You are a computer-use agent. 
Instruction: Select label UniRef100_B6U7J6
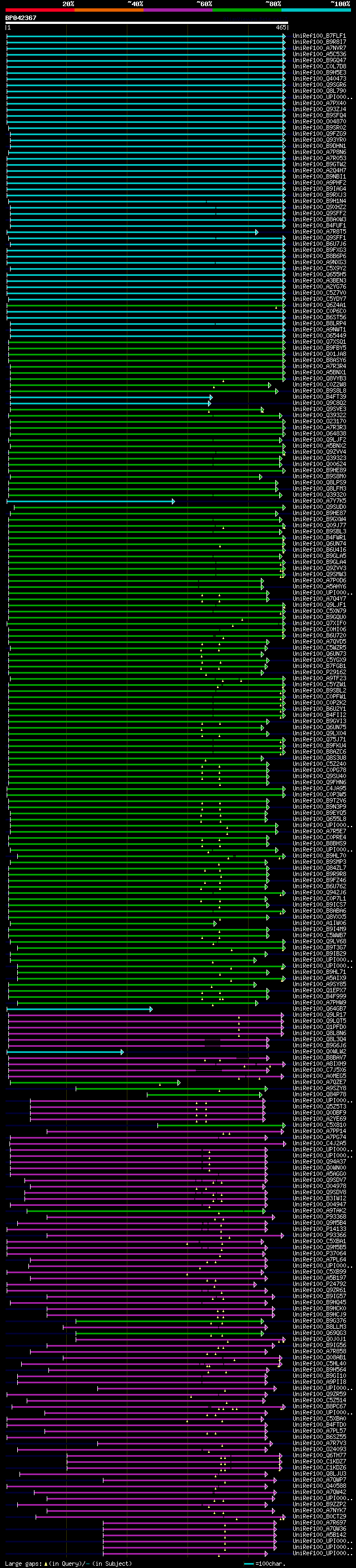pos(319,244)
